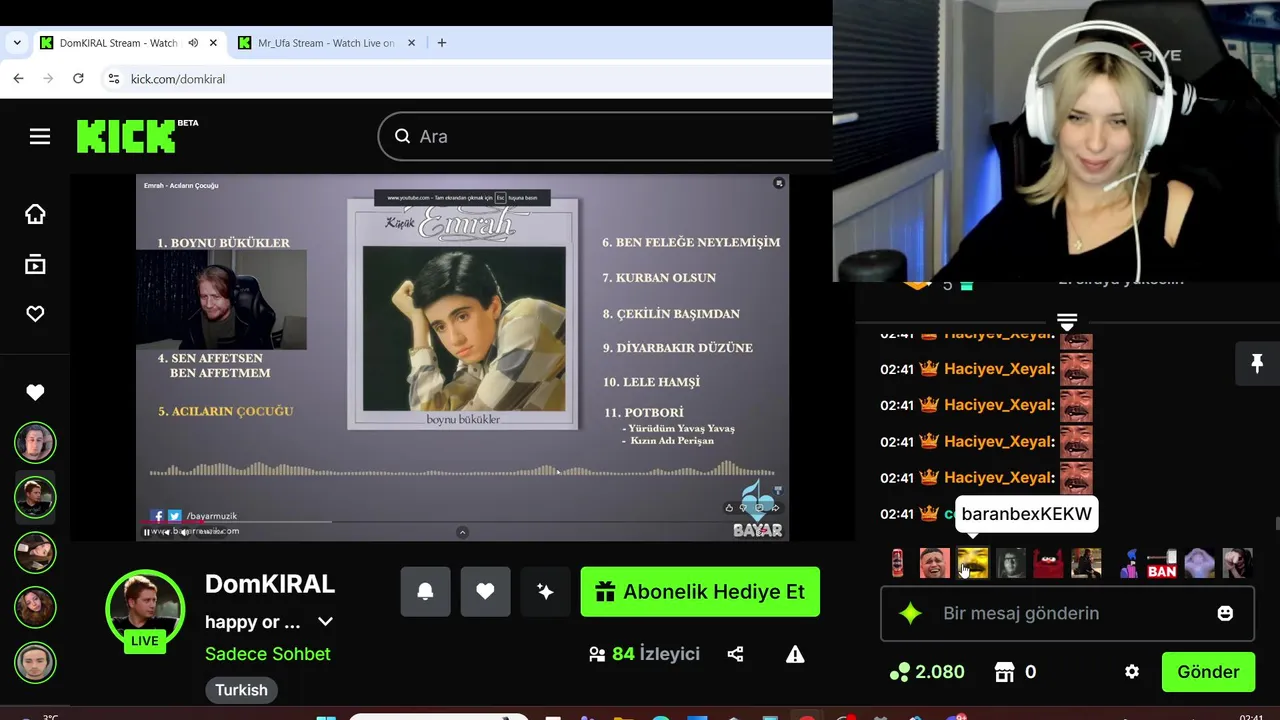Screen dimensions: 1280x720
Task: Click the Turkish language tag
Action: point(241,690)
